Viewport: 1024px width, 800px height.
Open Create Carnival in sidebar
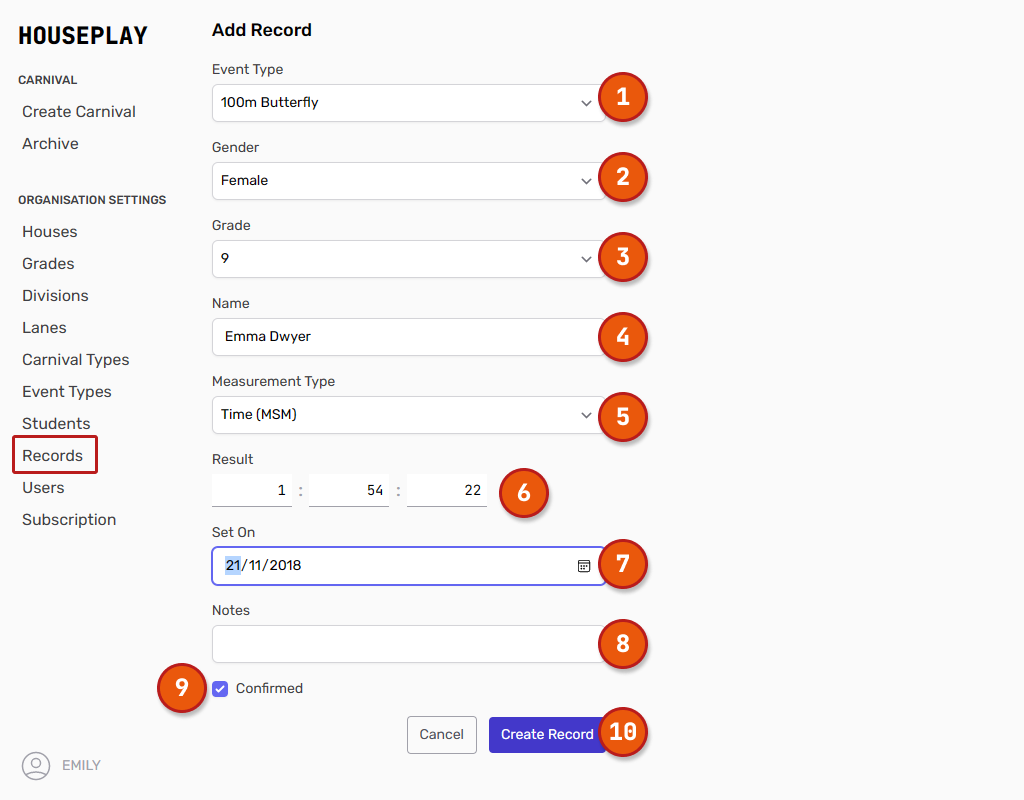tap(79, 112)
